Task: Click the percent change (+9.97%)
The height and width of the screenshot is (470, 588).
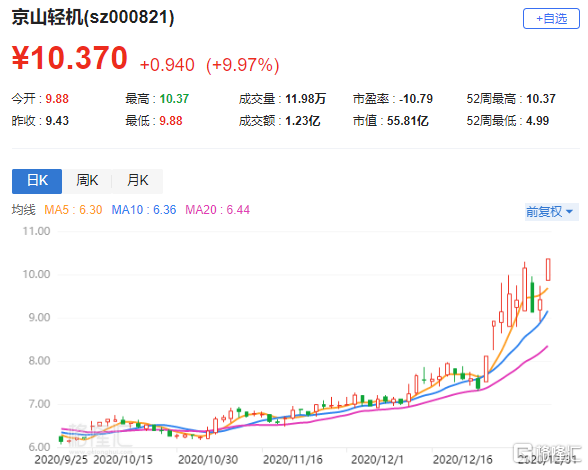Action: [243, 65]
